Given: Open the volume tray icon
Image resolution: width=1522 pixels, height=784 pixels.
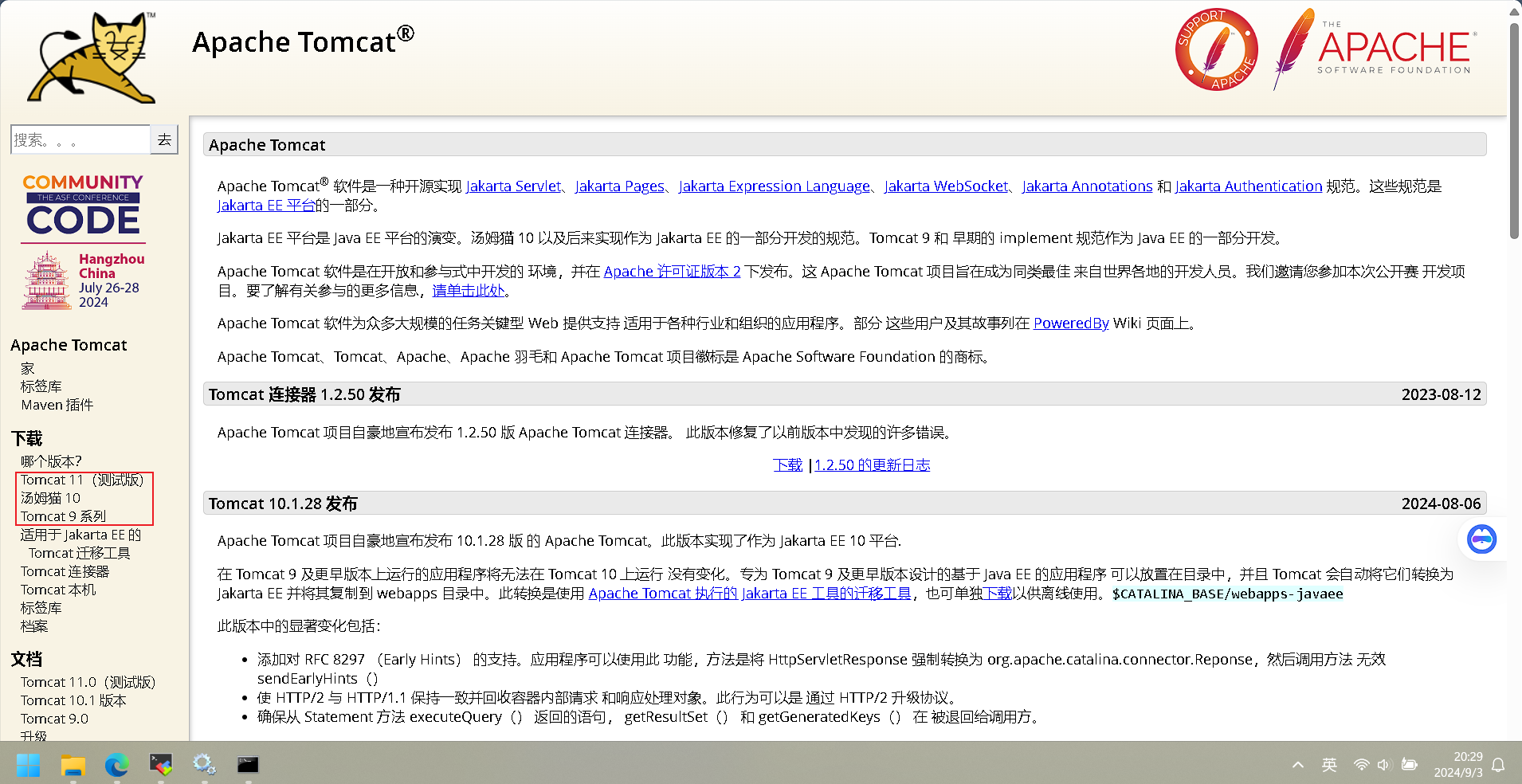Looking at the screenshot, I should (x=1383, y=765).
